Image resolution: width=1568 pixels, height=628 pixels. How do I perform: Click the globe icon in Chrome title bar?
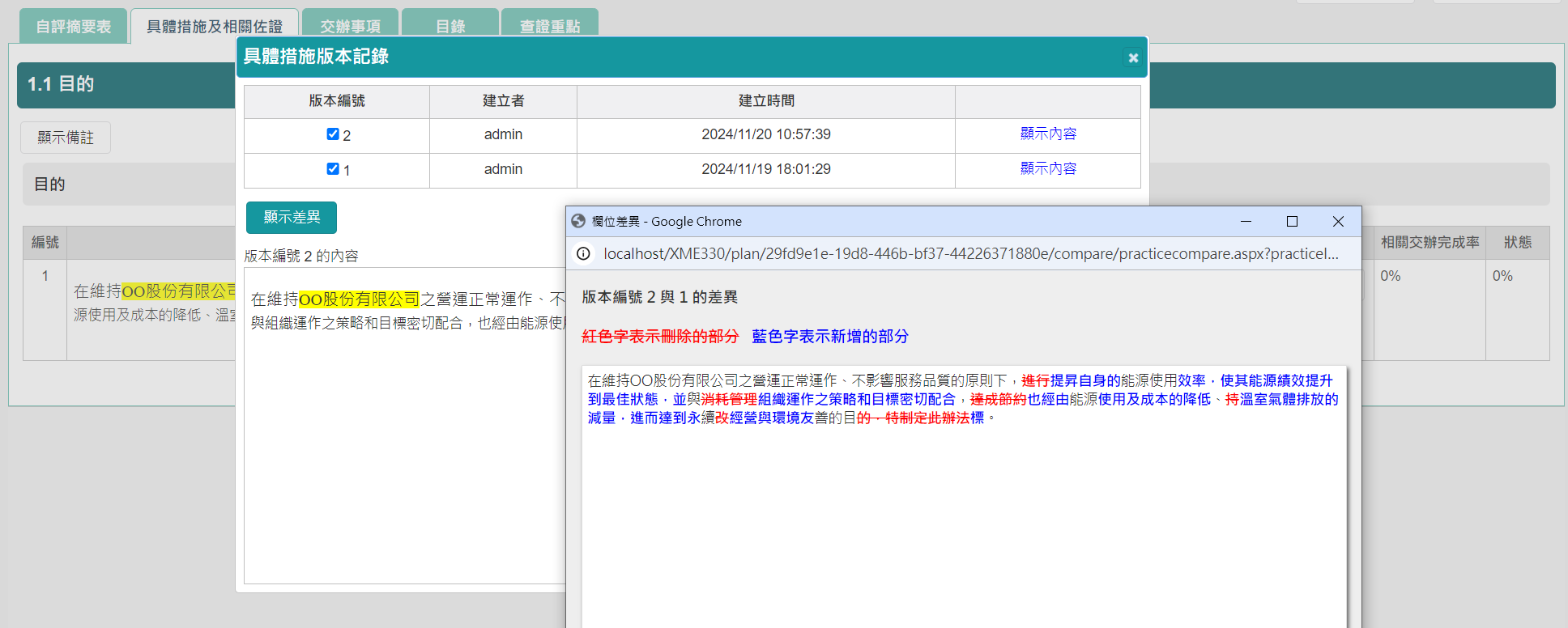click(x=578, y=221)
